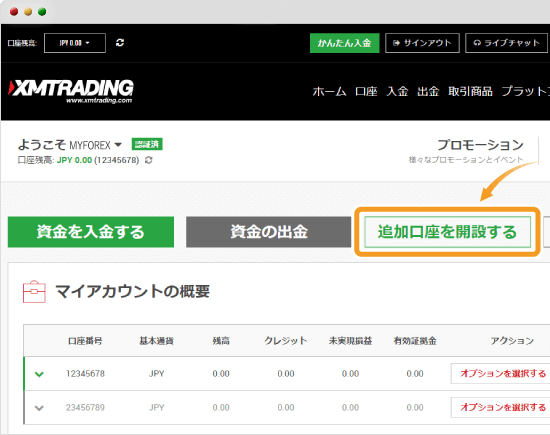Click the XMTRADING logo

click(71, 91)
